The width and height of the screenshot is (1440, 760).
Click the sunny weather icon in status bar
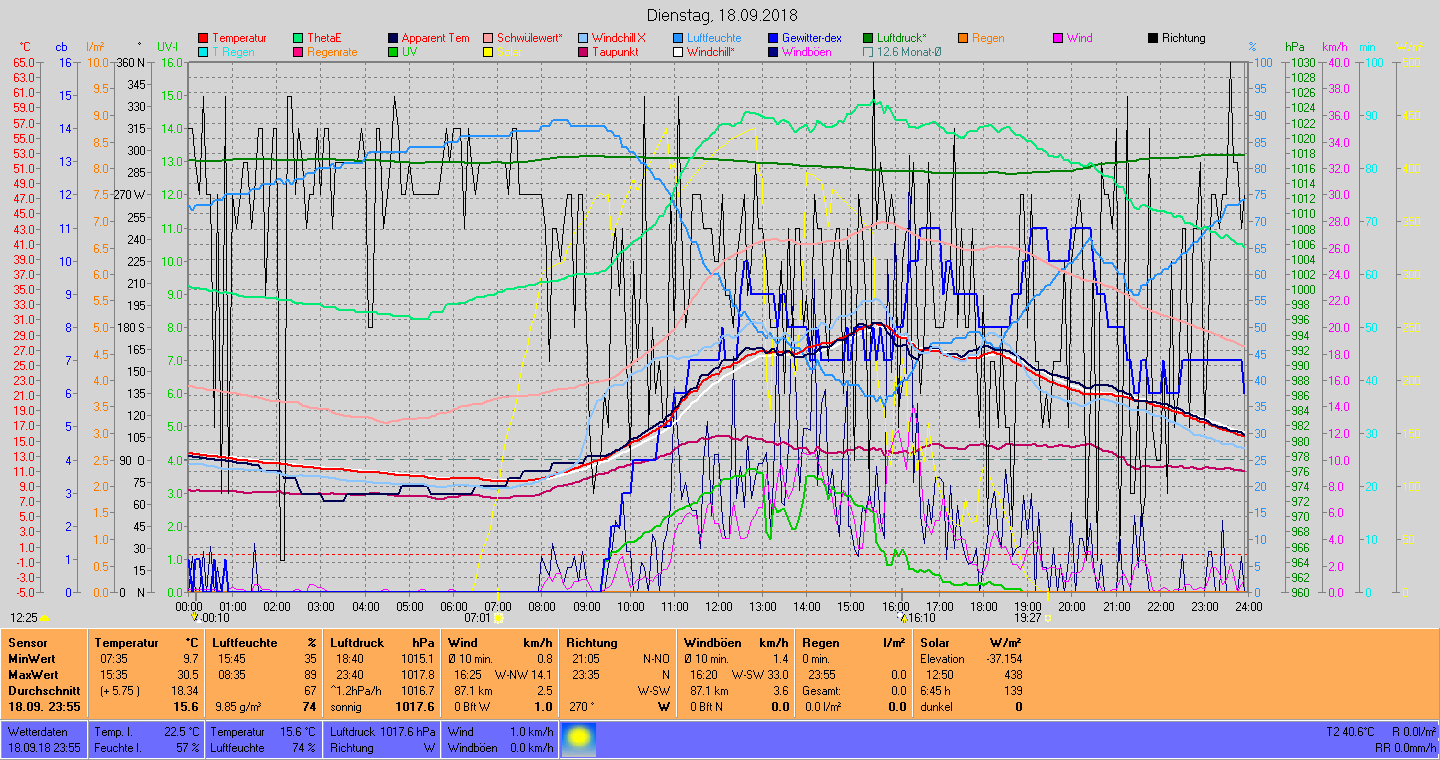click(x=579, y=740)
